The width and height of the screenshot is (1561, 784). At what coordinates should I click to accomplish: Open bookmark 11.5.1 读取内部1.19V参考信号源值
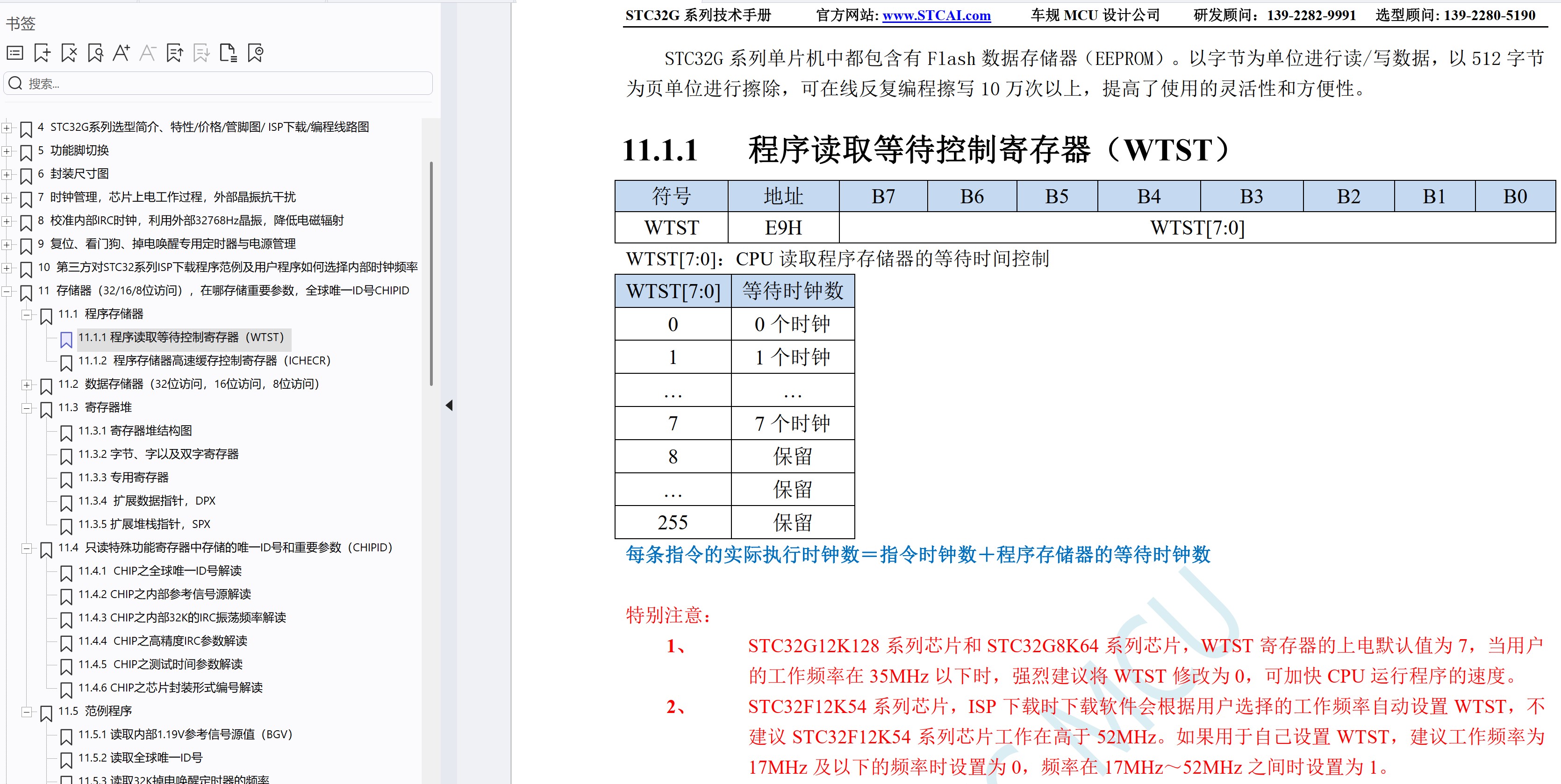click(x=186, y=734)
